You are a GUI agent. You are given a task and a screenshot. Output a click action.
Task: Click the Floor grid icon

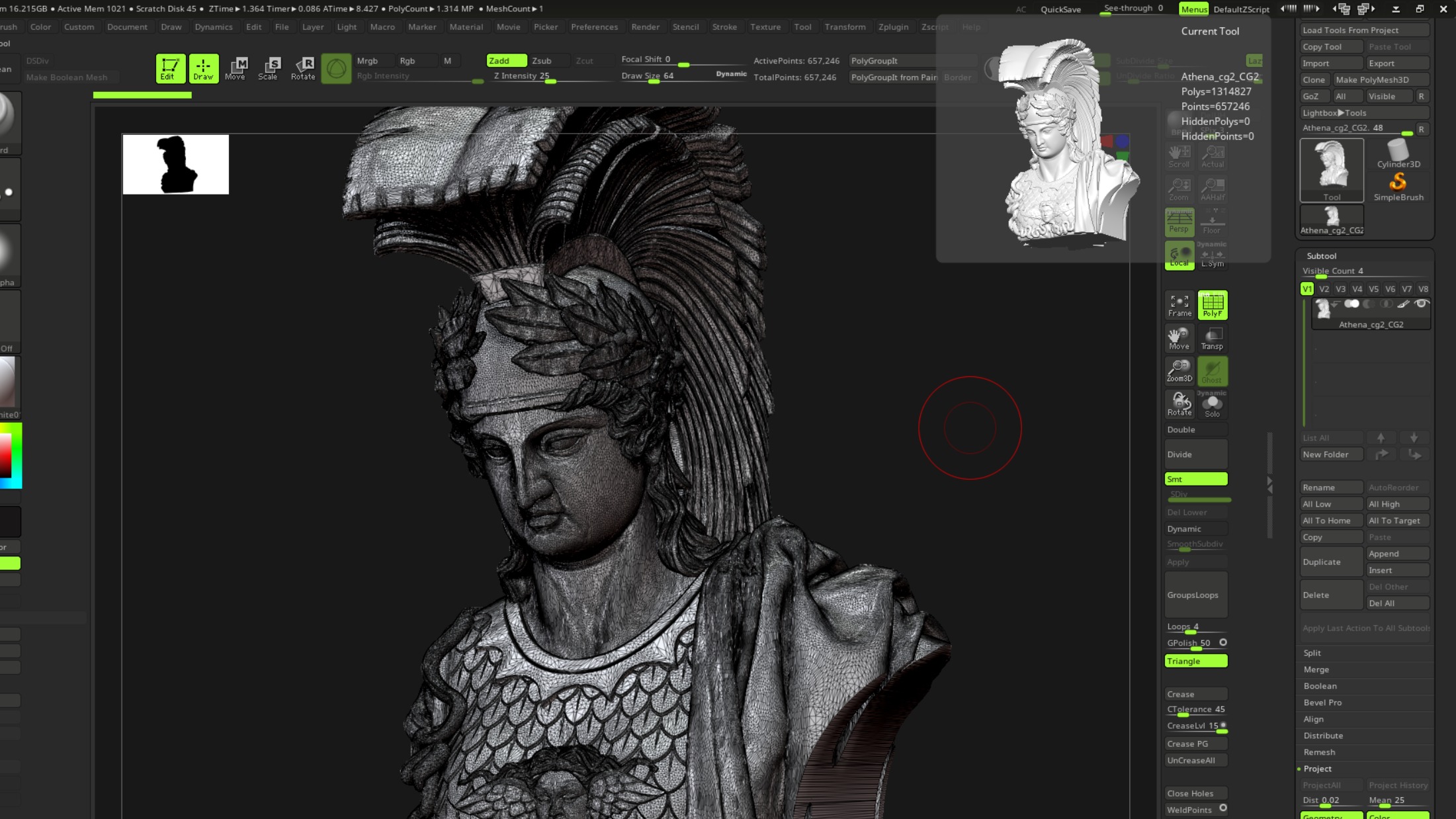pyautogui.click(x=1213, y=222)
